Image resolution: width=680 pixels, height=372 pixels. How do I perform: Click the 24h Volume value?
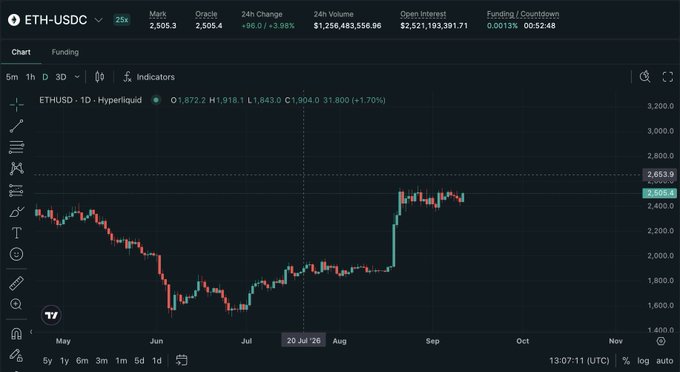347,26
